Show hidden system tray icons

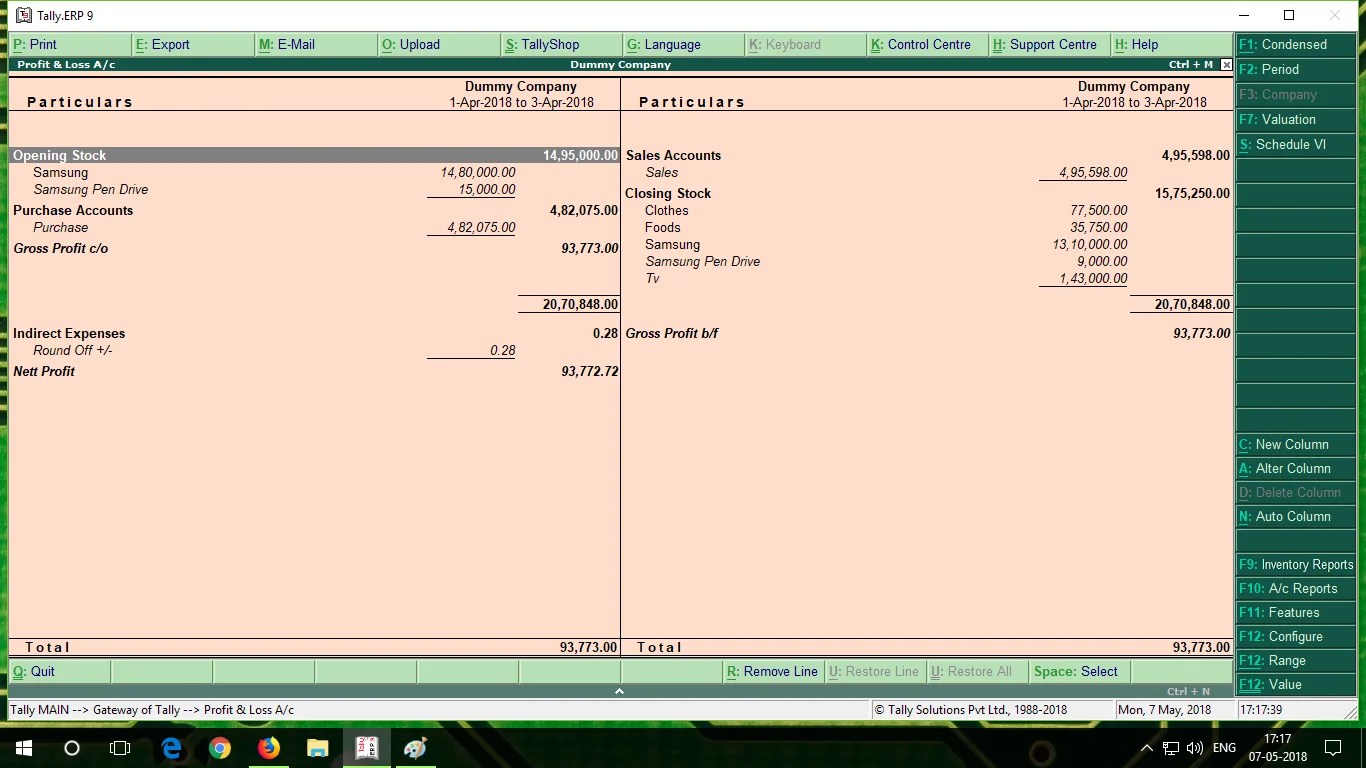1147,748
